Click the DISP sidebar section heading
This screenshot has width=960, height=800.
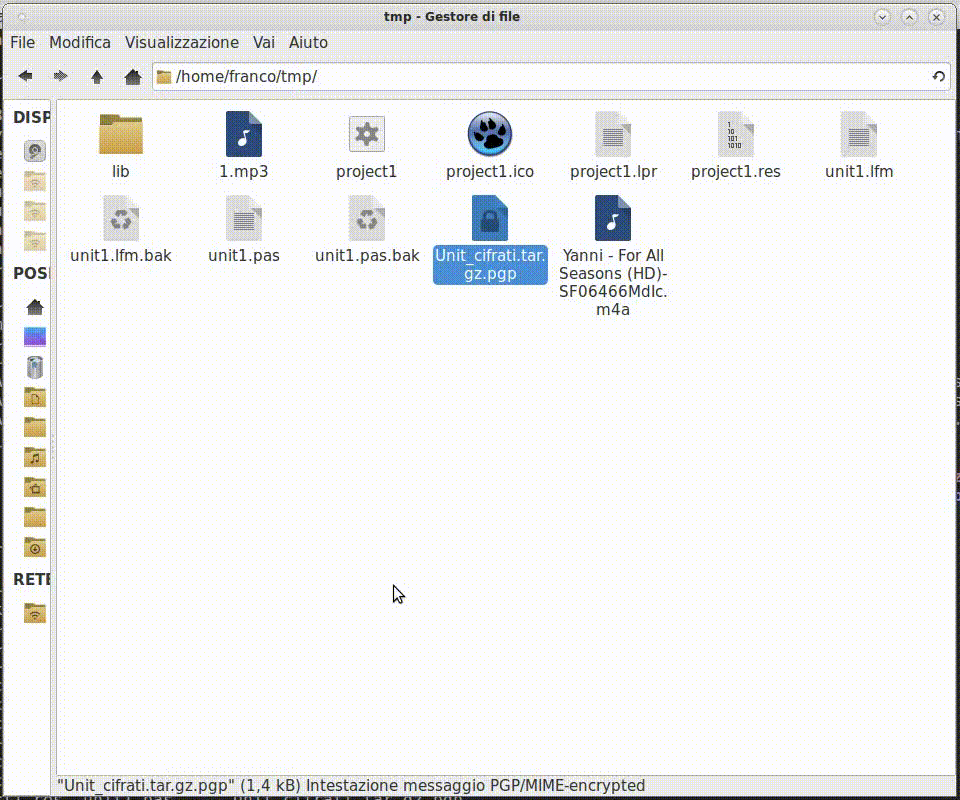point(32,118)
